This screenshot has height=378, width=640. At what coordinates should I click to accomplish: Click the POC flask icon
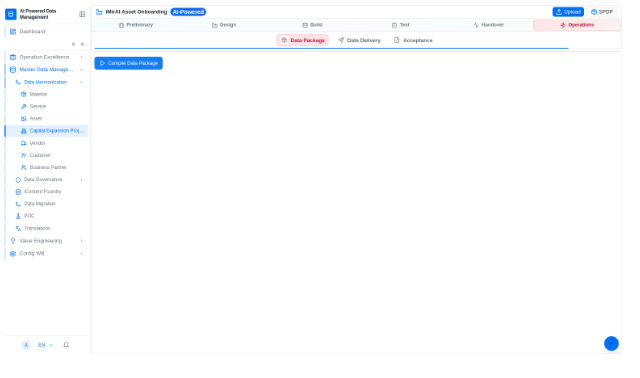pos(18,216)
